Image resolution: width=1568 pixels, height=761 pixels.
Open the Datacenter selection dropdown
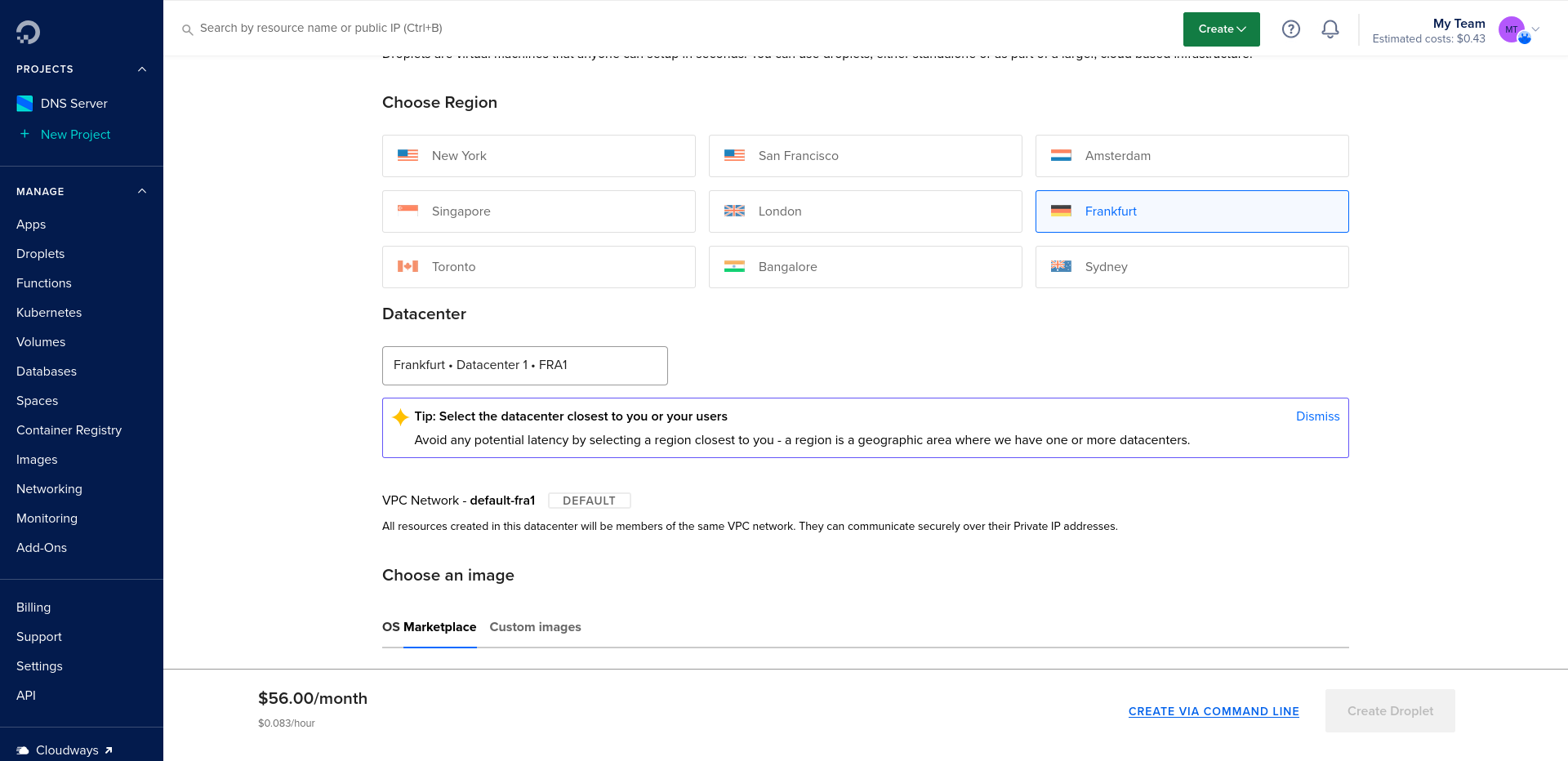[524, 365]
